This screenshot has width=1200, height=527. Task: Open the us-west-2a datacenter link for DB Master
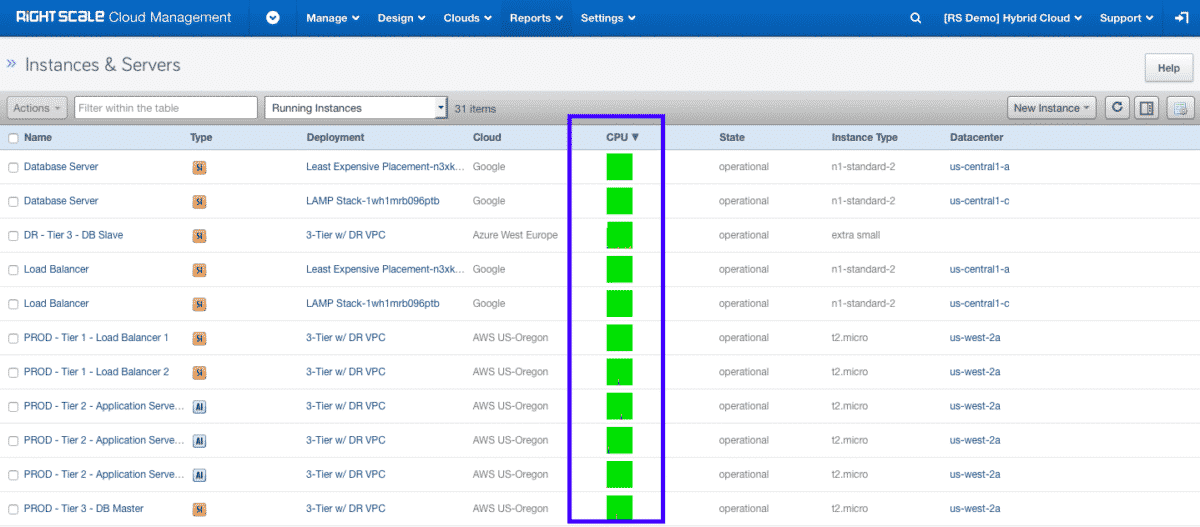tap(975, 509)
